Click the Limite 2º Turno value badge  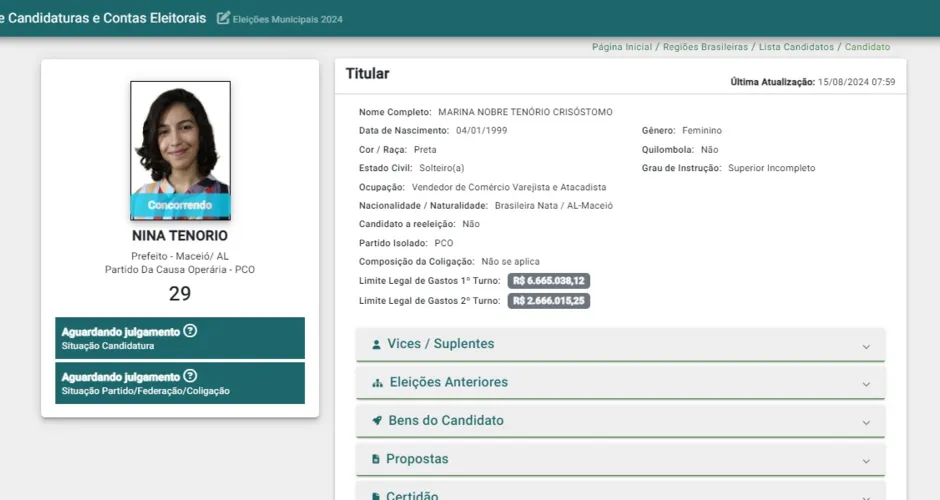[548, 301]
